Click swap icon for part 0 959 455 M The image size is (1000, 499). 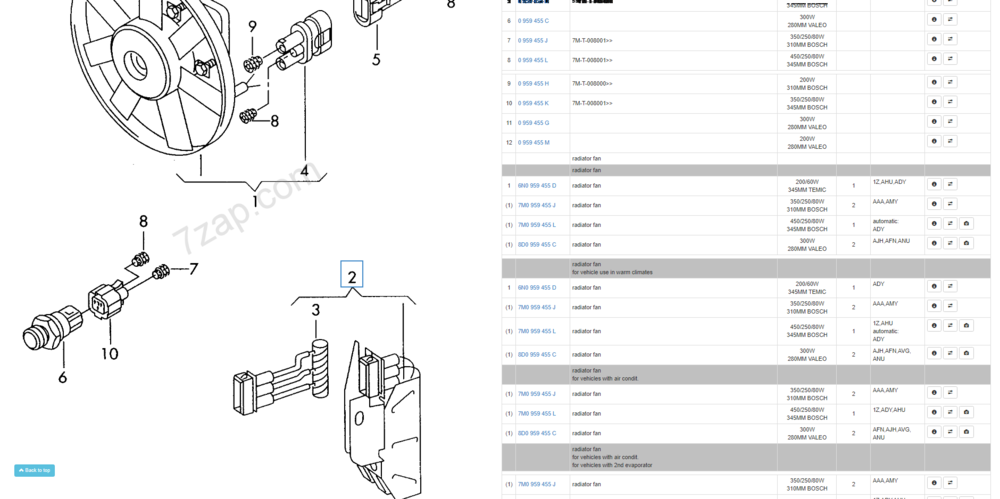950,141
